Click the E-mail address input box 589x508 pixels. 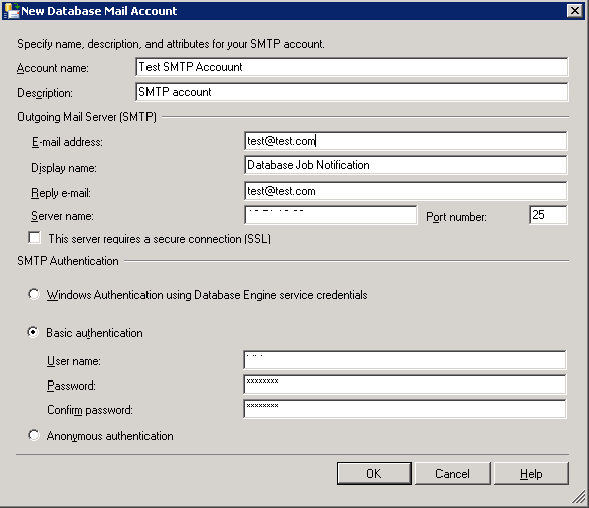point(405,141)
